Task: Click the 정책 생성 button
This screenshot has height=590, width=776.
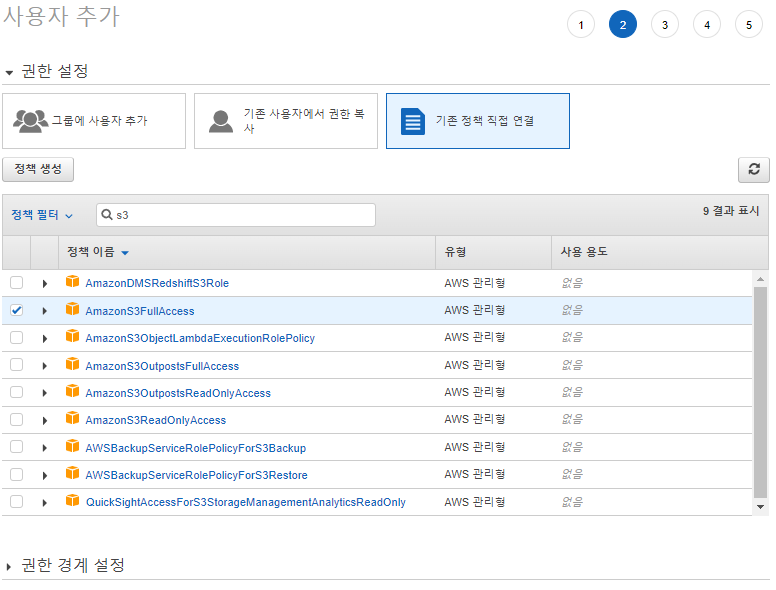Action: pos(38,169)
